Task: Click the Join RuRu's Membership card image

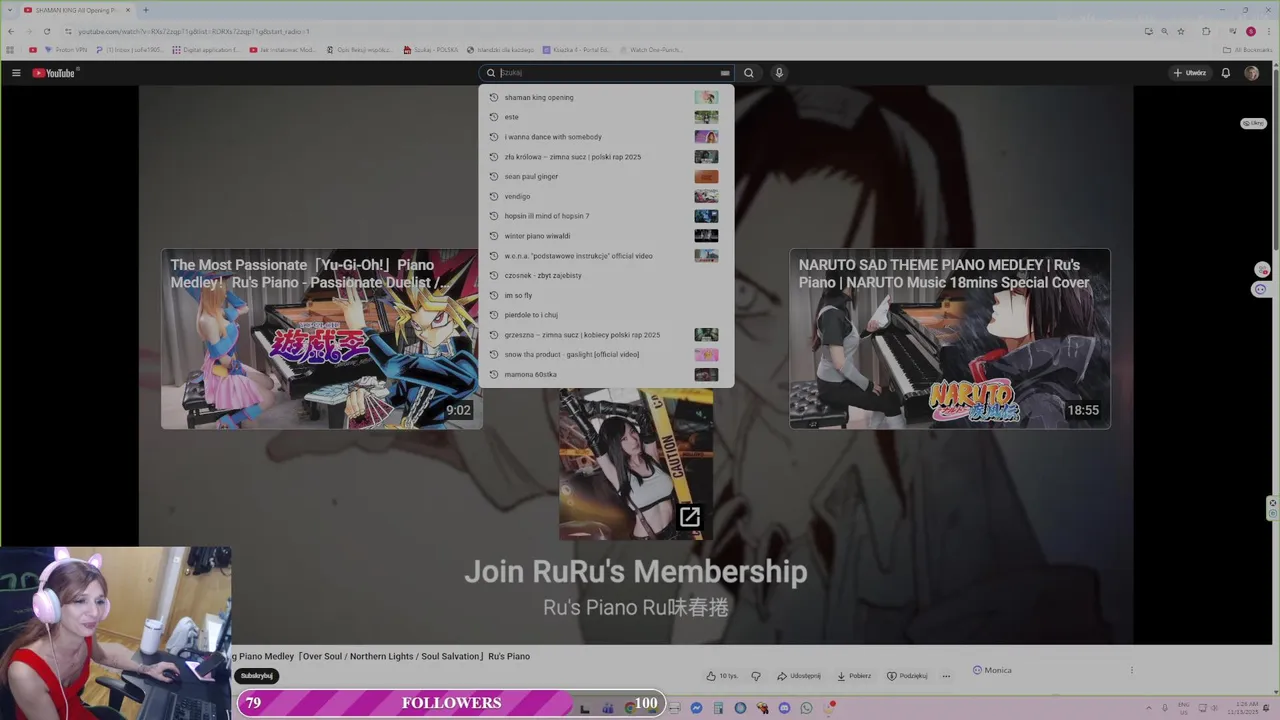Action: click(x=636, y=464)
